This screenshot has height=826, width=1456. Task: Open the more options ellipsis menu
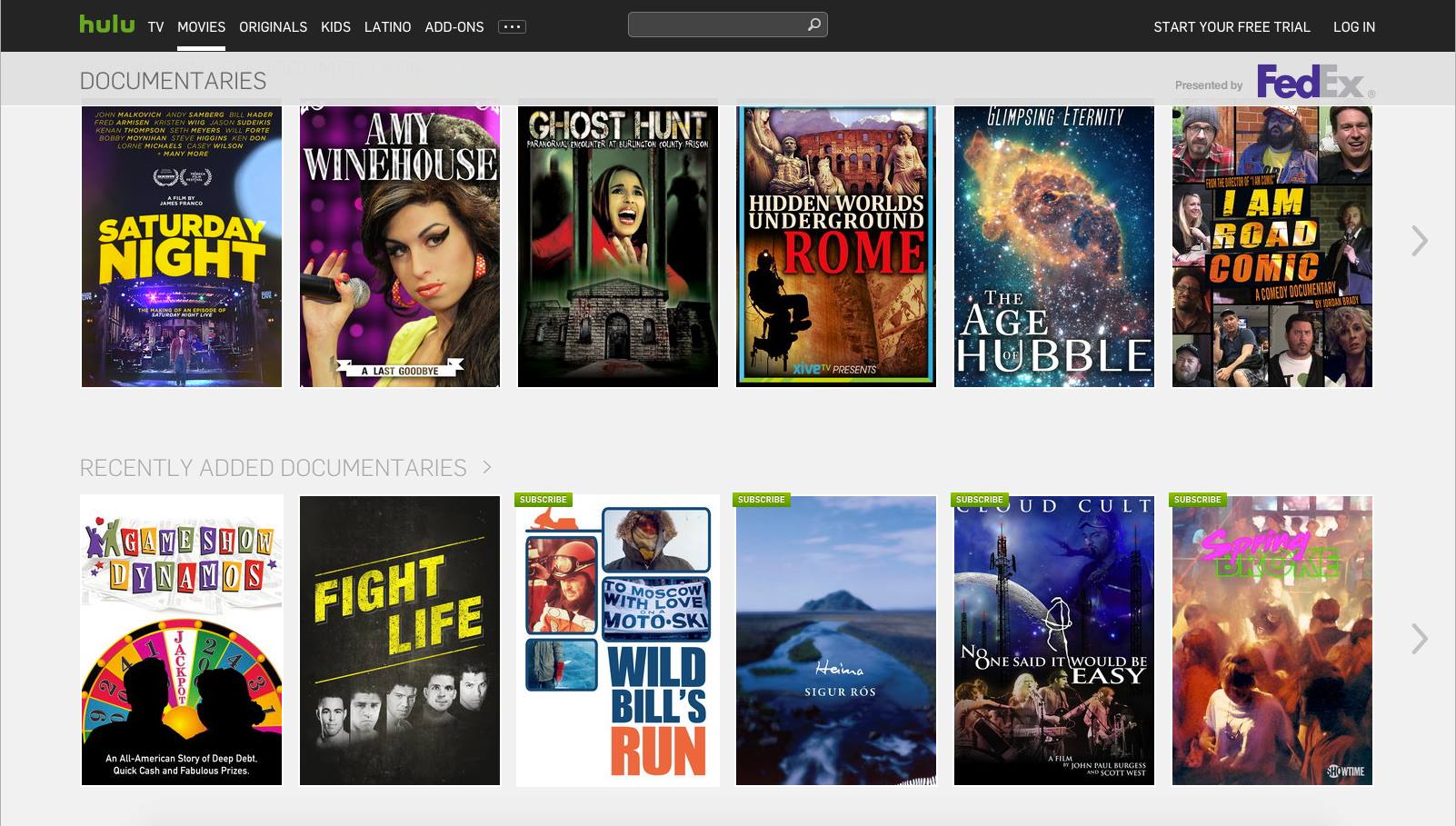point(512,27)
